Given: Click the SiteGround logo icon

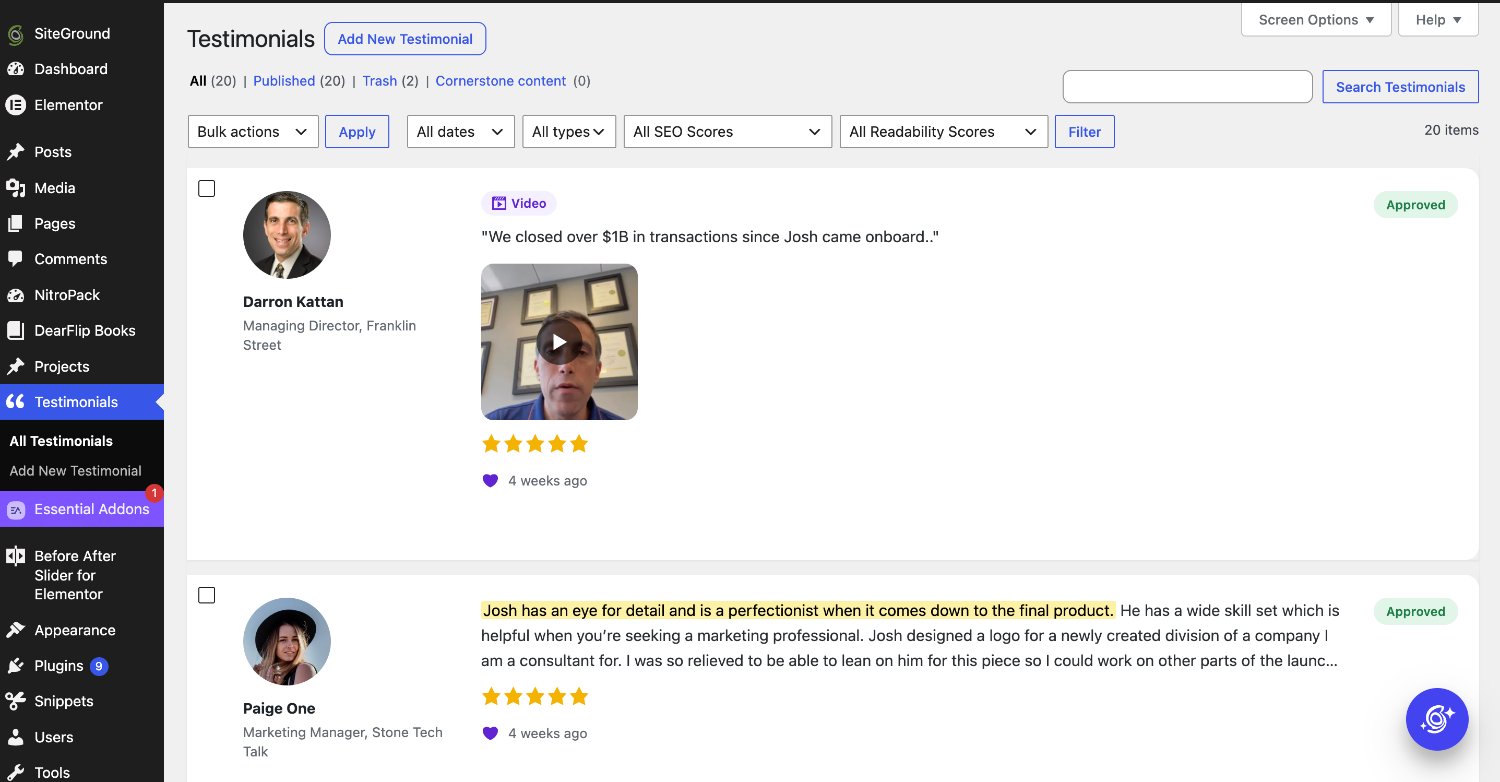Looking at the screenshot, I should pos(15,34).
